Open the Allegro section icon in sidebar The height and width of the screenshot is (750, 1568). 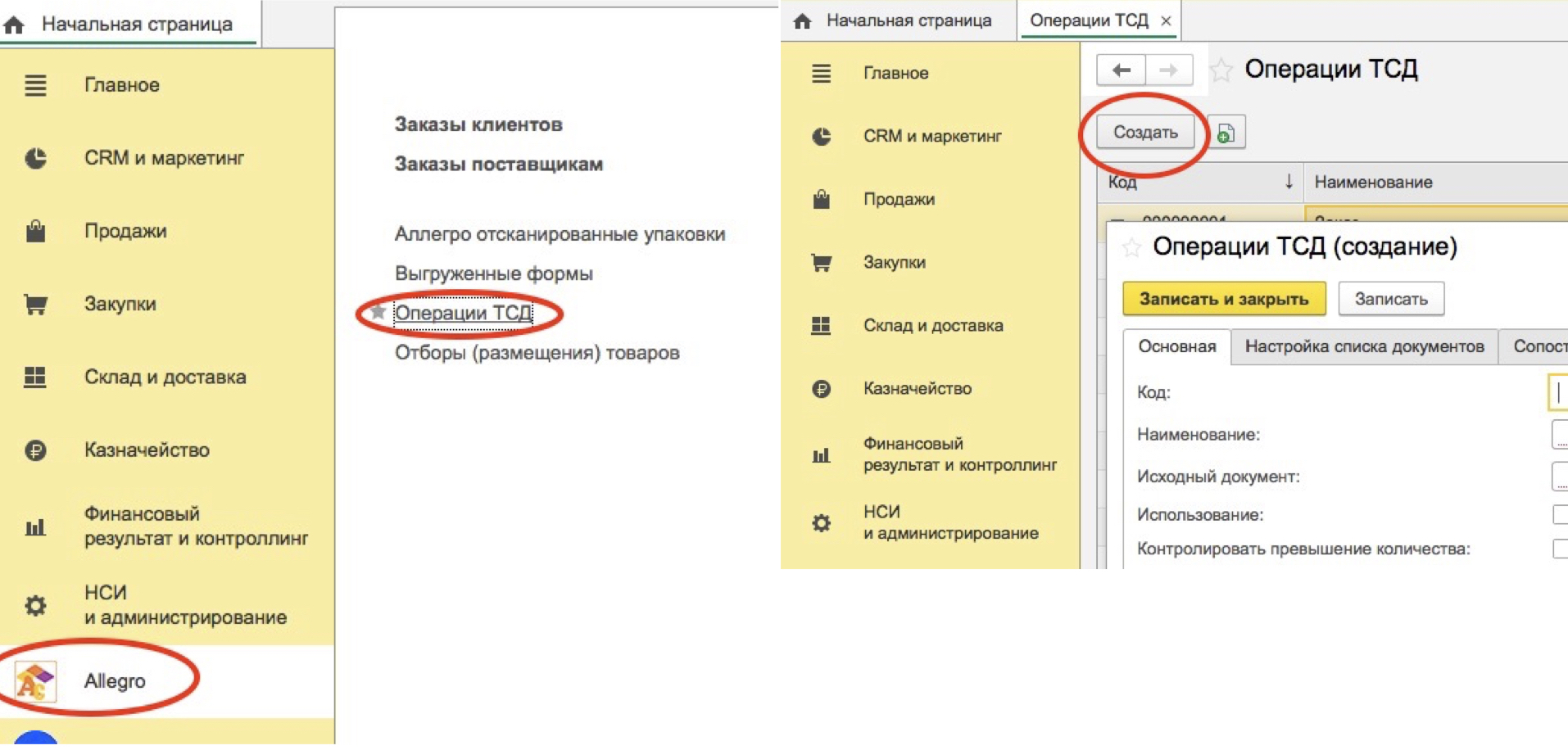[x=35, y=682]
